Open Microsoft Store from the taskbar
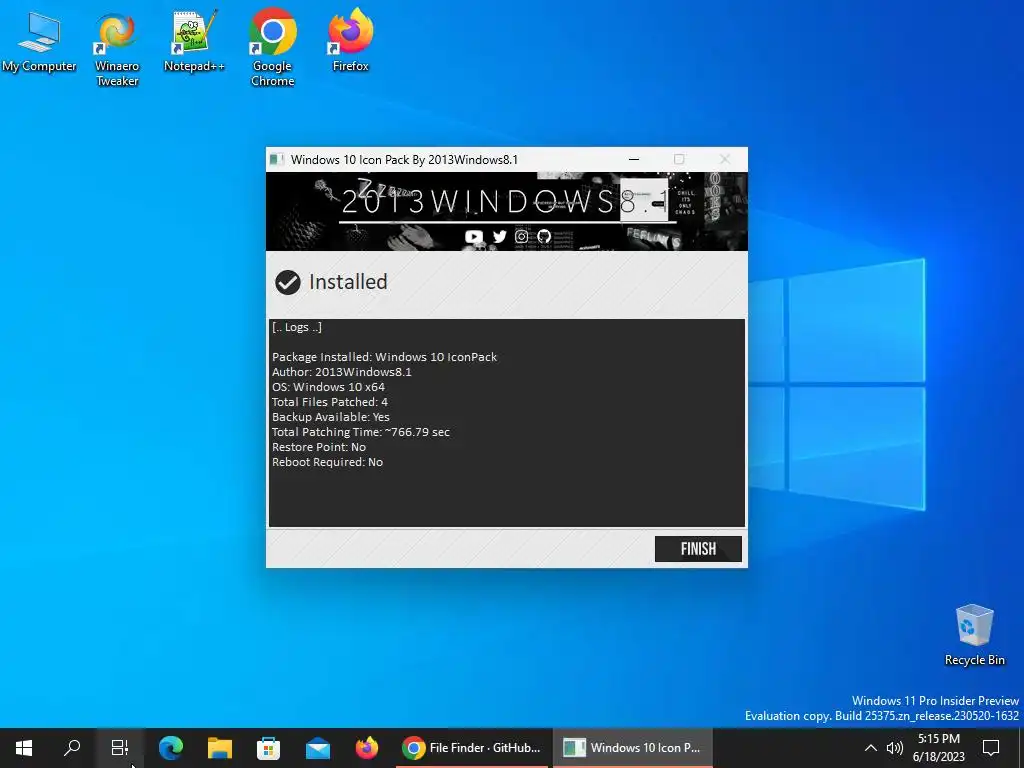Screen dimensions: 1024x768 tap(268, 748)
